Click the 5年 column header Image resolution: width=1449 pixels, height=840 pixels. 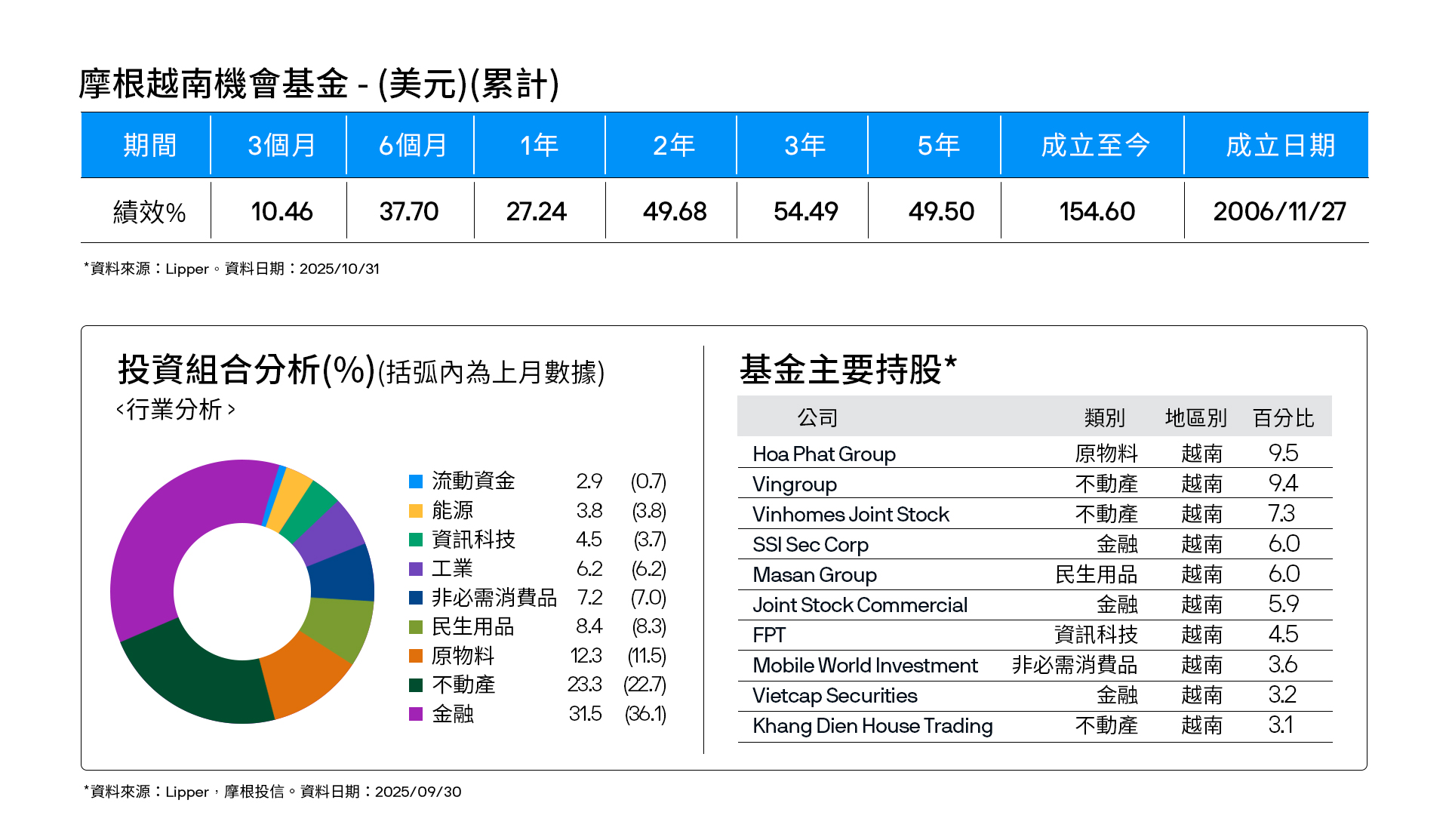[x=937, y=145]
